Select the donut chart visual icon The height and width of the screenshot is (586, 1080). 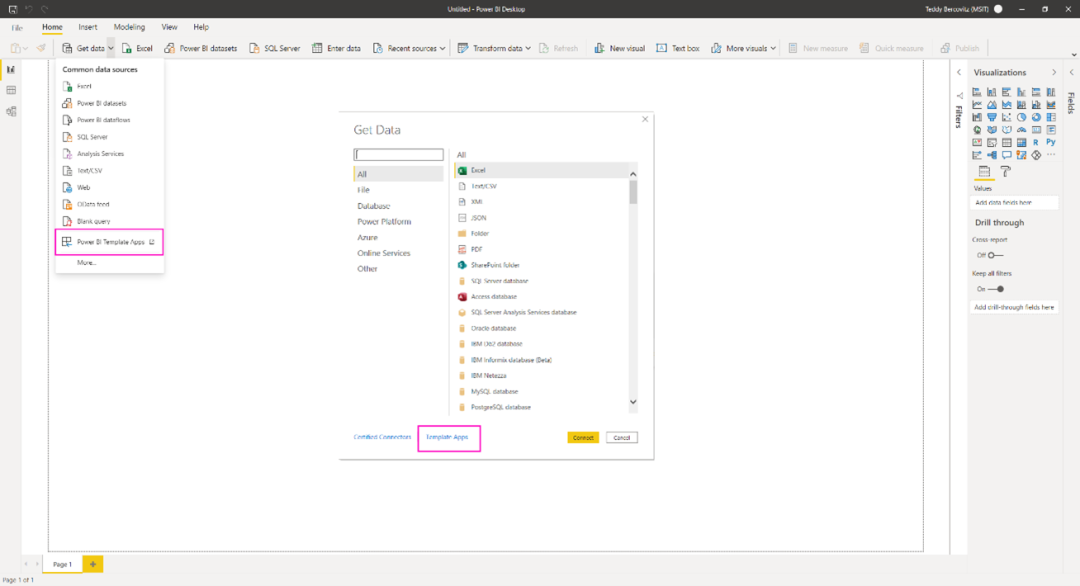[1037, 117]
